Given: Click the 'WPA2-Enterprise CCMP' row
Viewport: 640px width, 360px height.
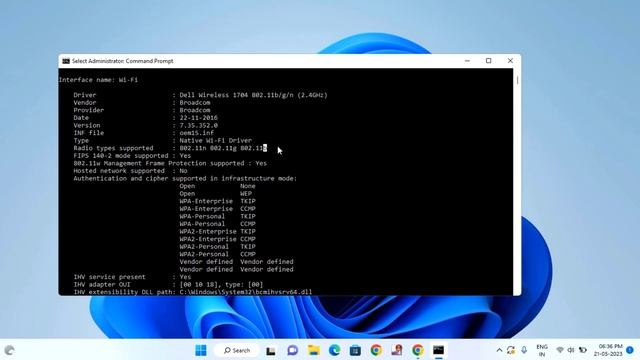Looking at the screenshot, I should point(217,239).
